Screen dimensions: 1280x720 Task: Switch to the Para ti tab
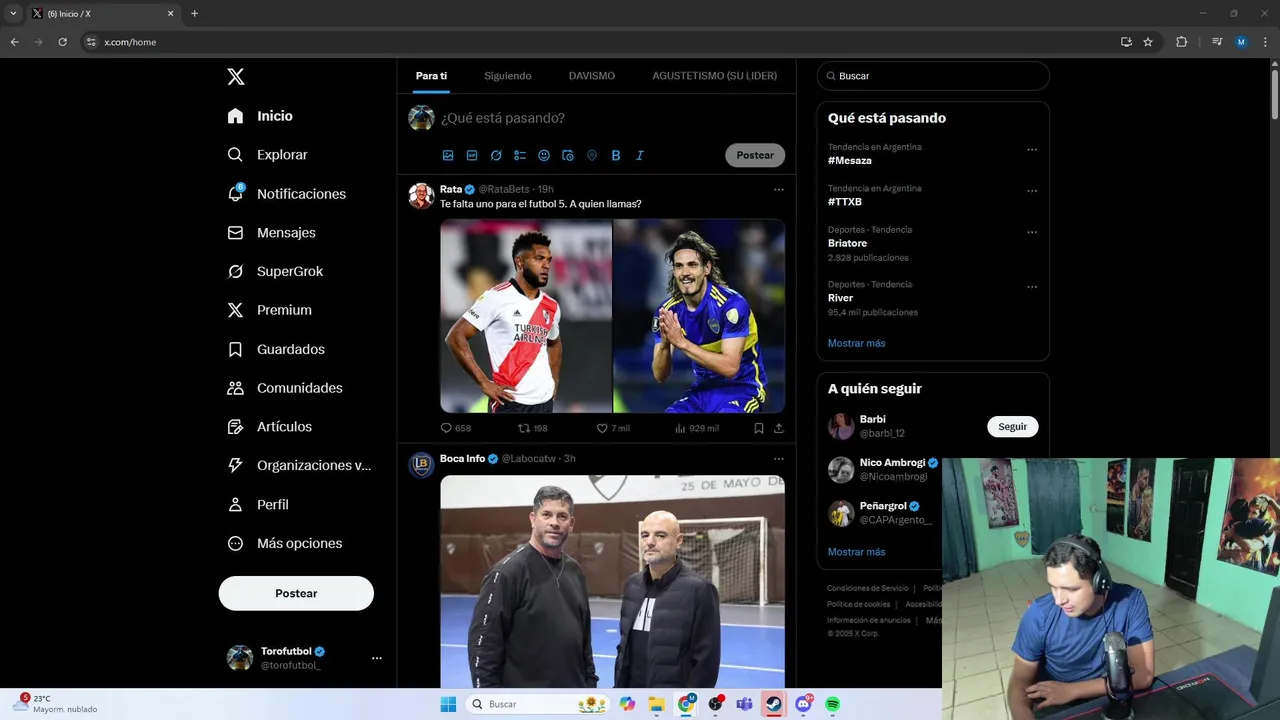pos(431,76)
